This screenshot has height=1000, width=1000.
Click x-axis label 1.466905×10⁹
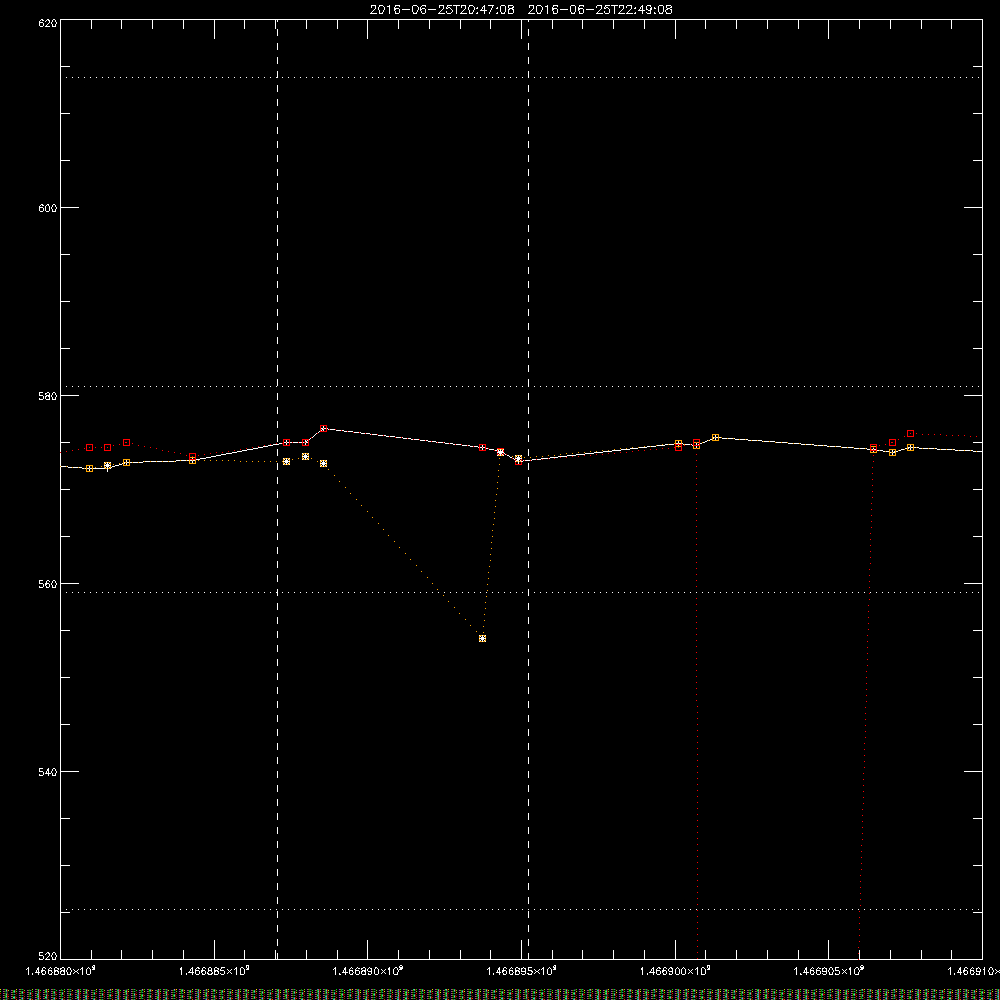(x=828, y=971)
